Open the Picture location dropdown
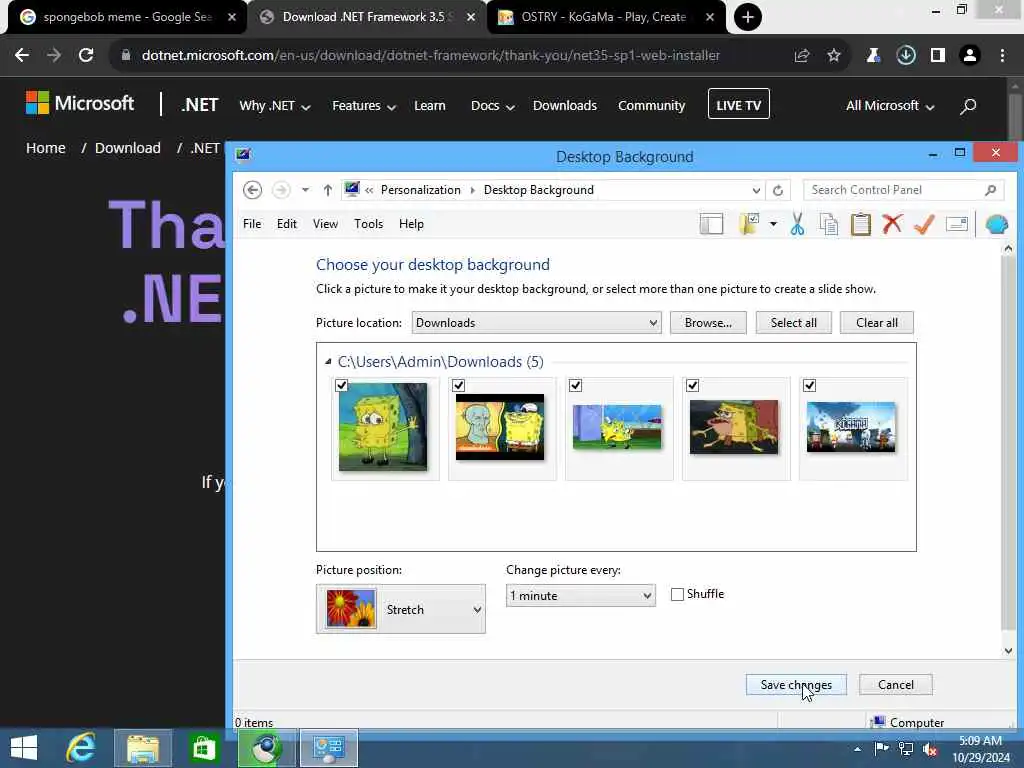This screenshot has height=768, width=1024. click(x=536, y=323)
